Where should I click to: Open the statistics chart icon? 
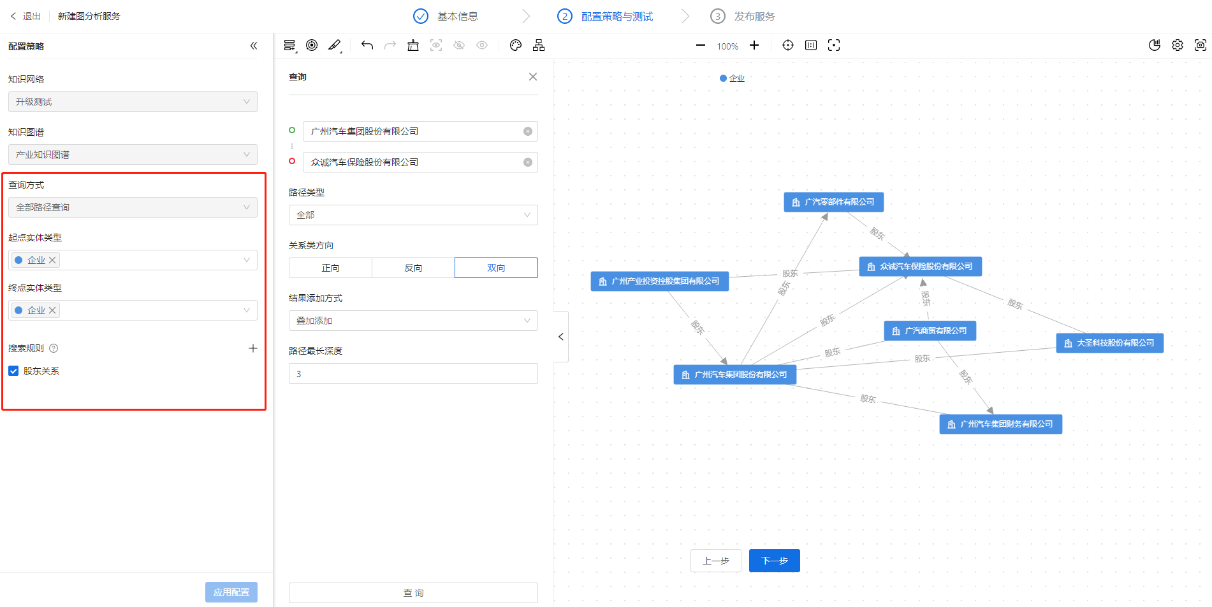(x=1155, y=45)
